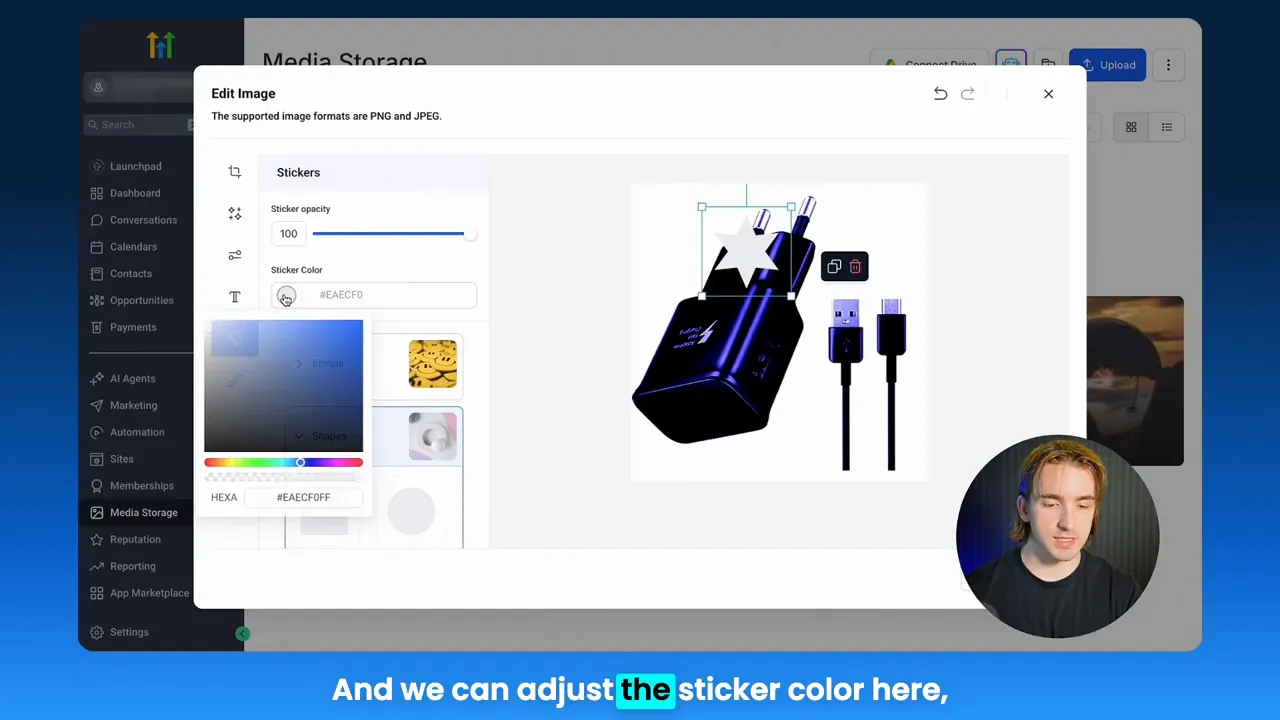Screen dimensions: 1280x720
Task: Open App Marketplace in the sidebar
Action: [139, 593]
